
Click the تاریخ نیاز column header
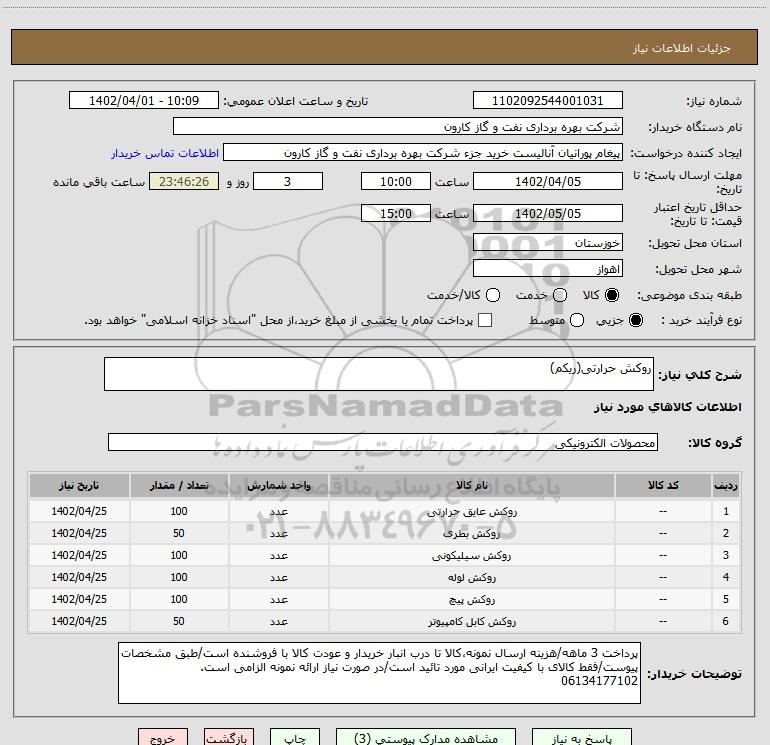(79, 485)
